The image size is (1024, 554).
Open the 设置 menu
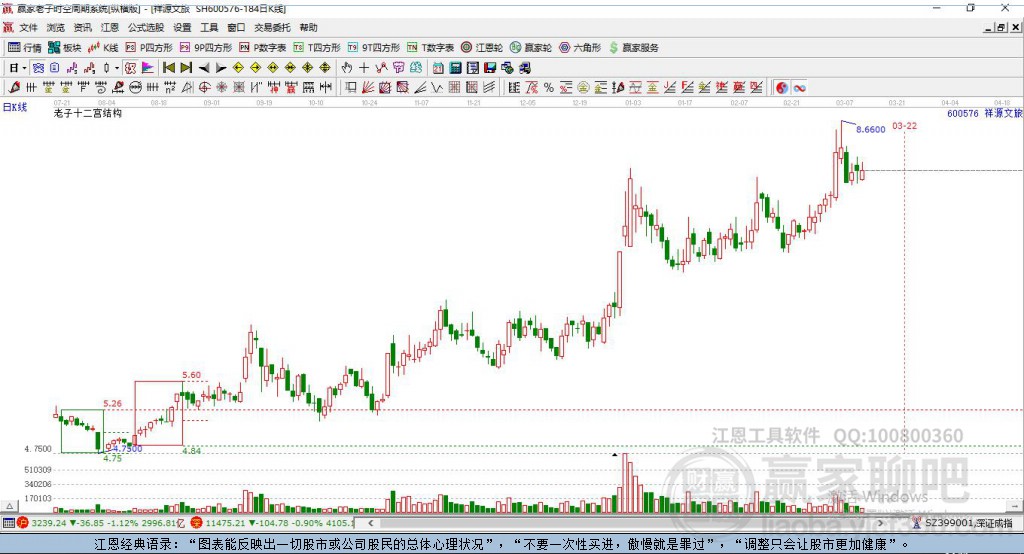[x=182, y=27]
